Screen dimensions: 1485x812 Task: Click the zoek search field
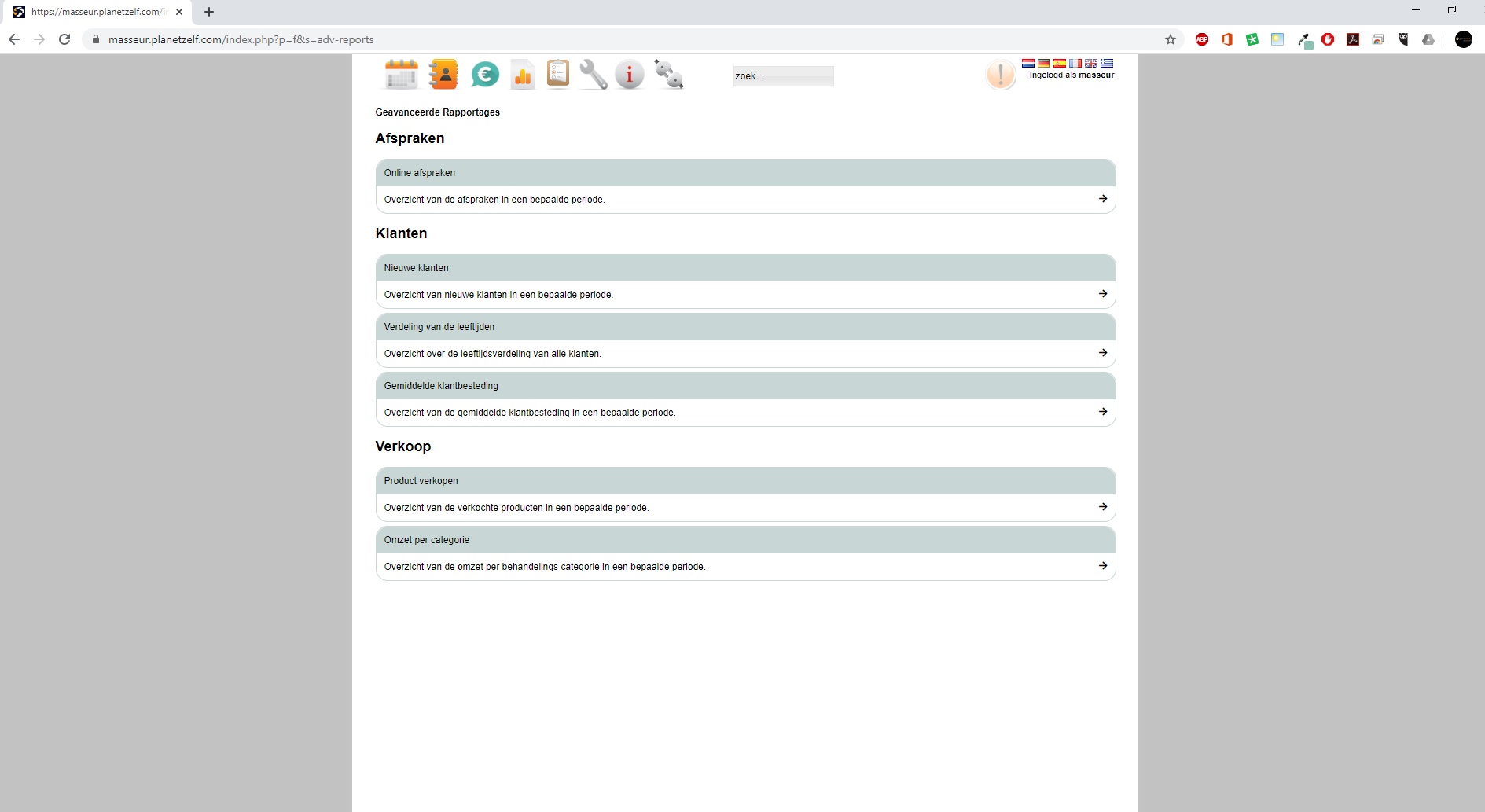783,76
